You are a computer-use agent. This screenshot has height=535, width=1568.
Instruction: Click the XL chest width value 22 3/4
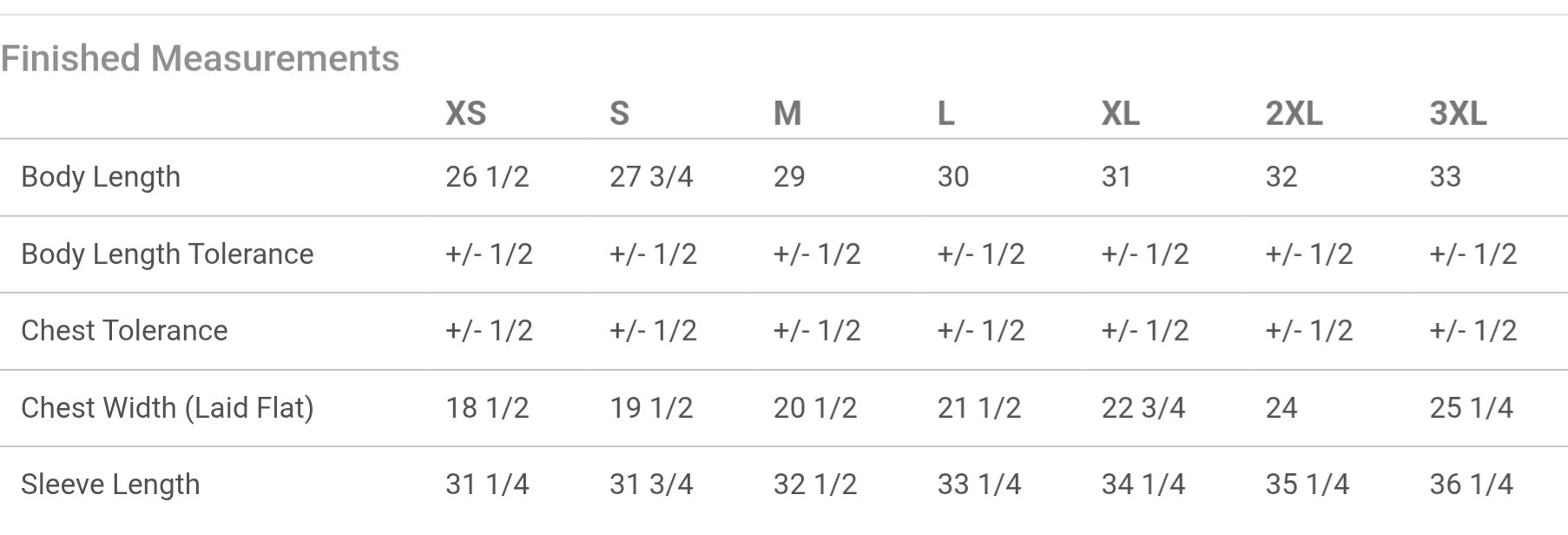coord(1143,407)
